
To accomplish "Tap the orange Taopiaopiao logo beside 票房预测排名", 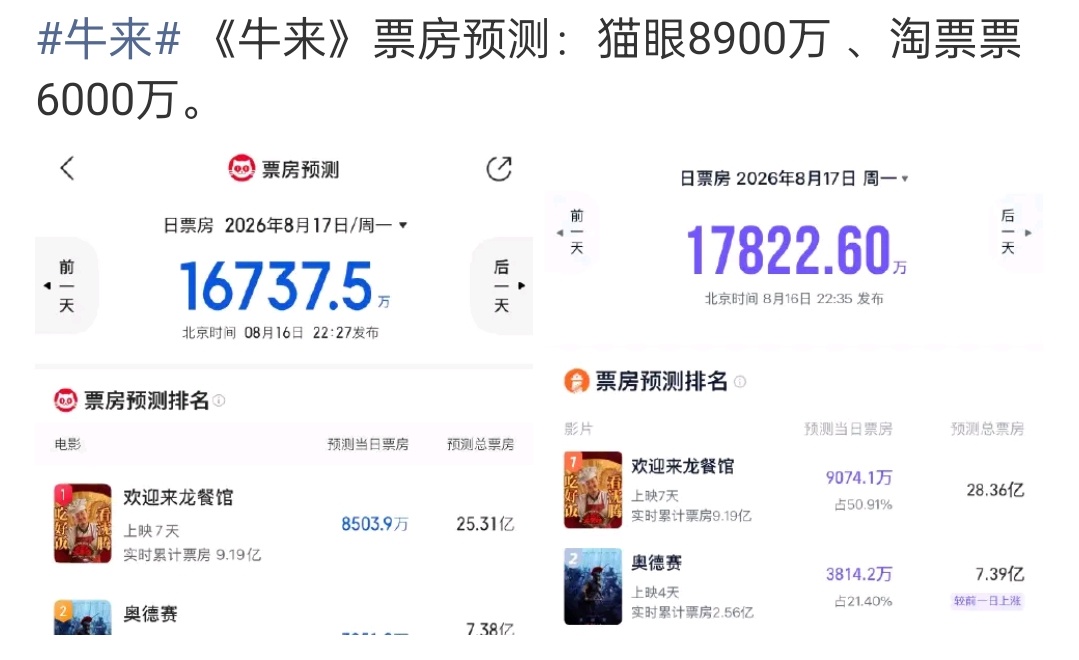I will pos(577,381).
